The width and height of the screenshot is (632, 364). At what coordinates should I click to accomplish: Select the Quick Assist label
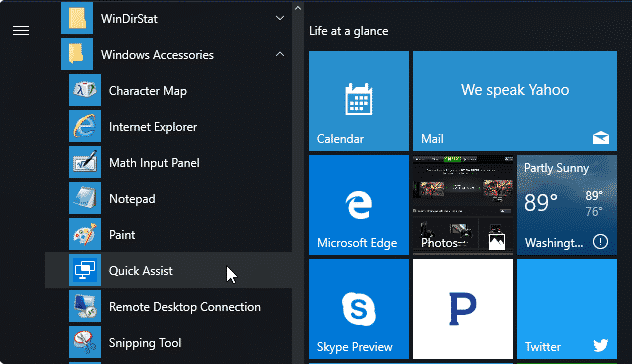click(141, 270)
